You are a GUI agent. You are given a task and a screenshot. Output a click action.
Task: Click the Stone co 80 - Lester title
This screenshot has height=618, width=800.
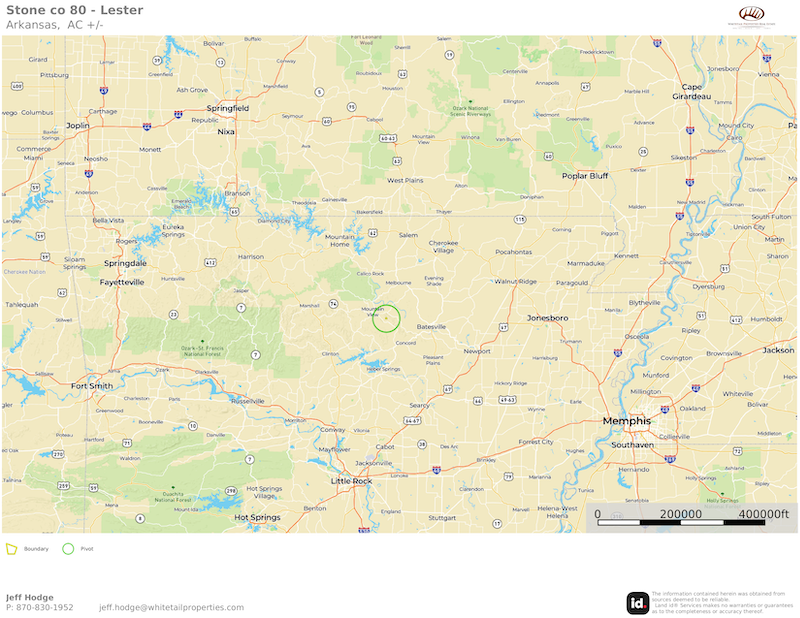pyautogui.click(x=74, y=10)
